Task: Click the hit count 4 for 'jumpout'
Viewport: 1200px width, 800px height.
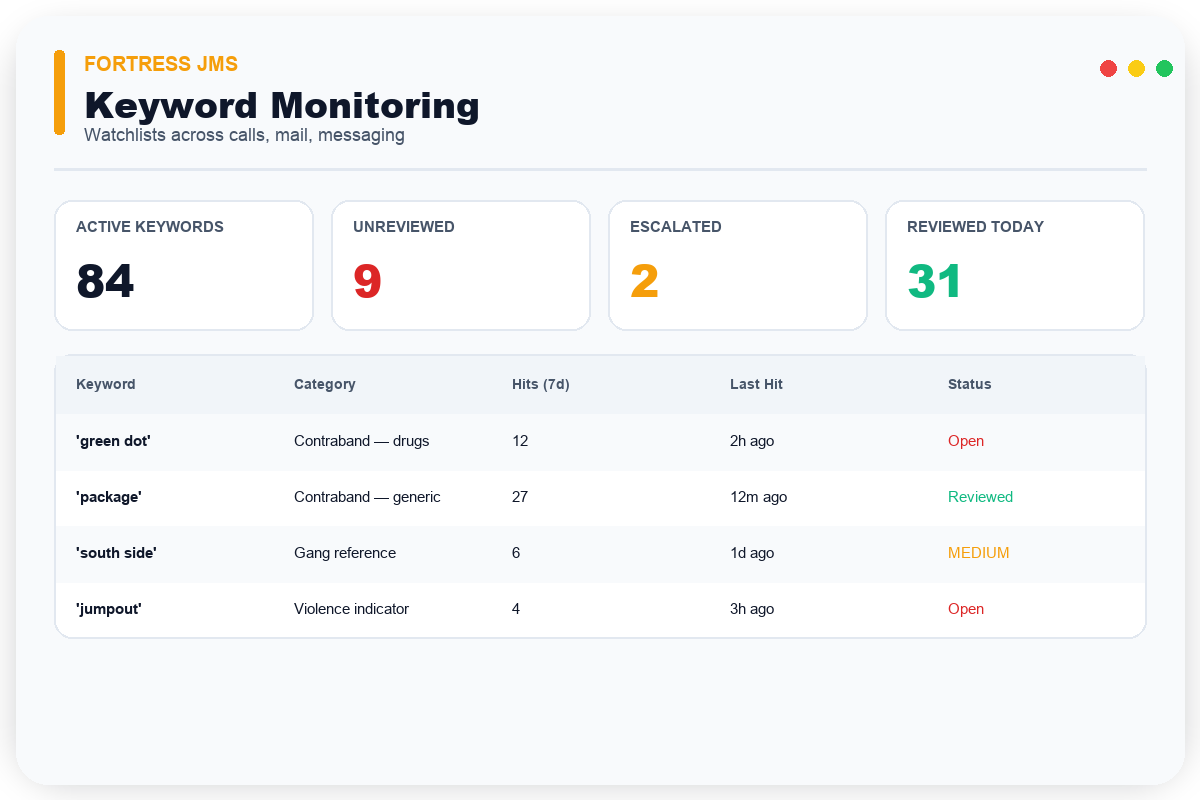Action: pyautogui.click(x=516, y=609)
